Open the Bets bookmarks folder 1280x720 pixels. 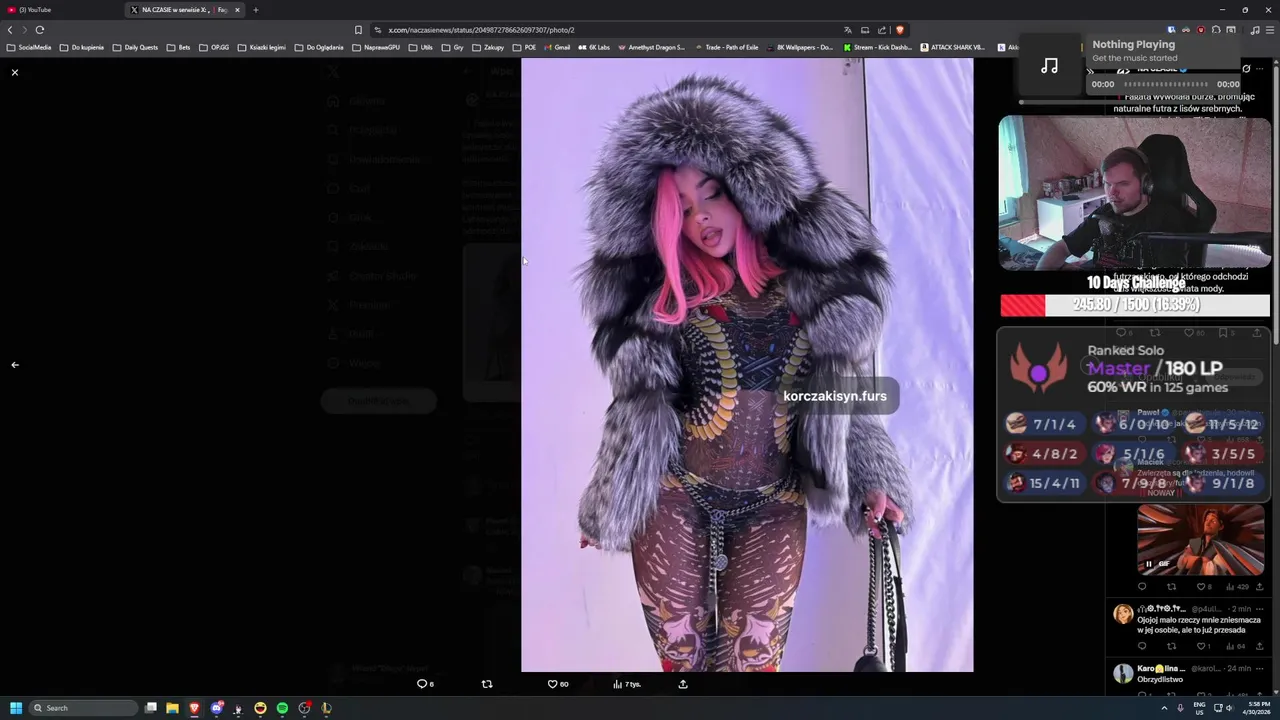coord(179,47)
